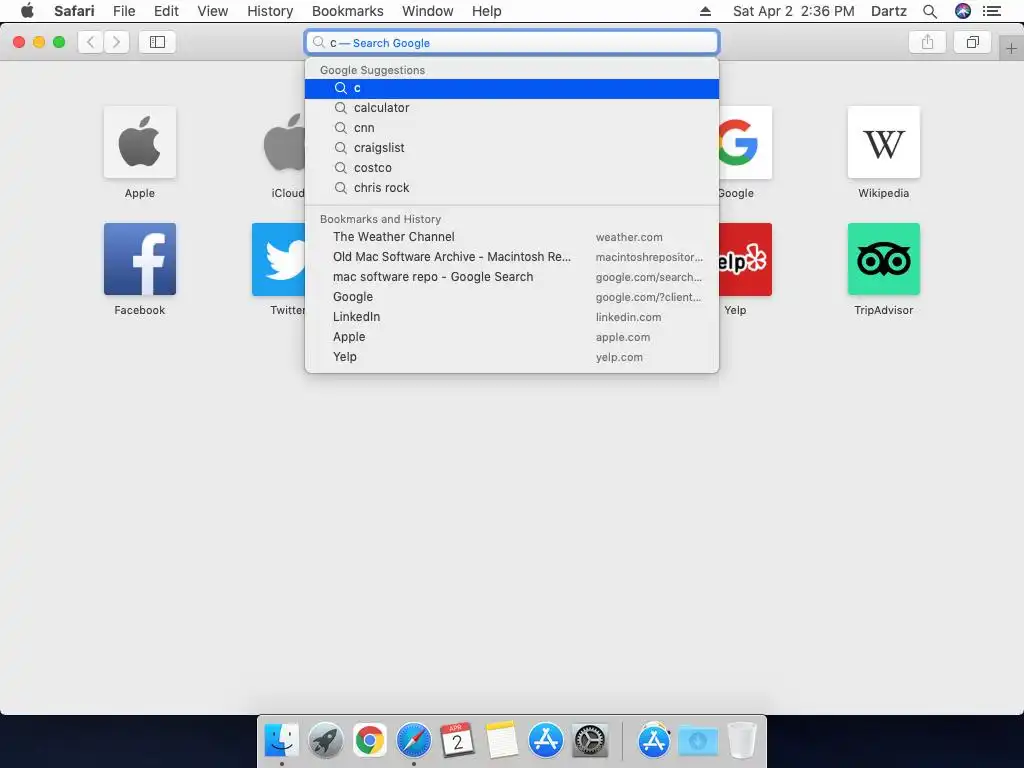This screenshot has height=768, width=1024.
Task: Click the Safari compass icon in Dock
Action: (x=414, y=741)
